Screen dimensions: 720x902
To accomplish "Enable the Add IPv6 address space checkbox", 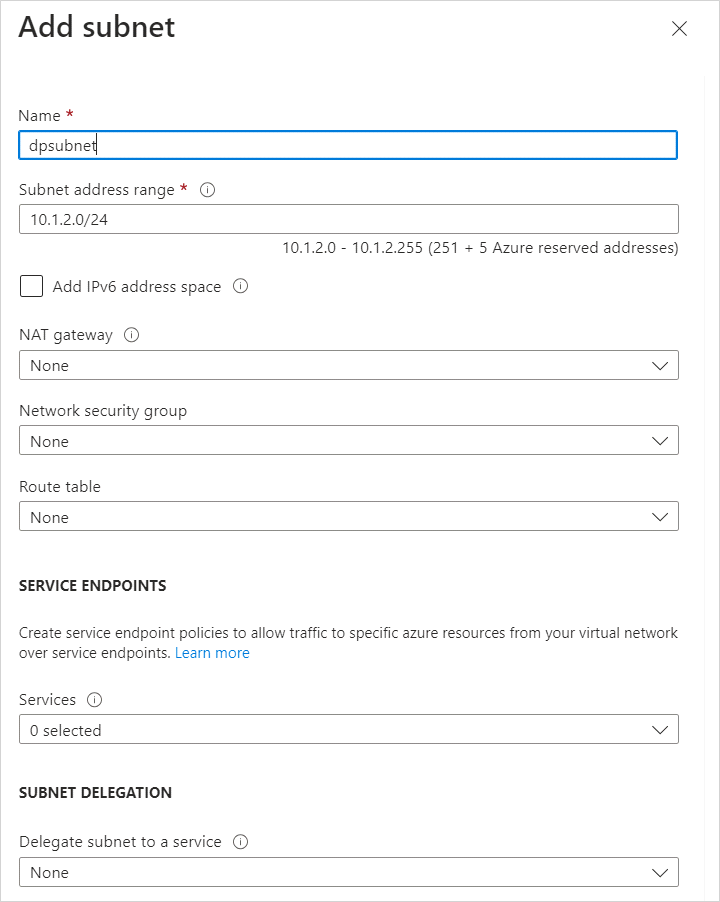I will pyautogui.click(x=32, y=287).
